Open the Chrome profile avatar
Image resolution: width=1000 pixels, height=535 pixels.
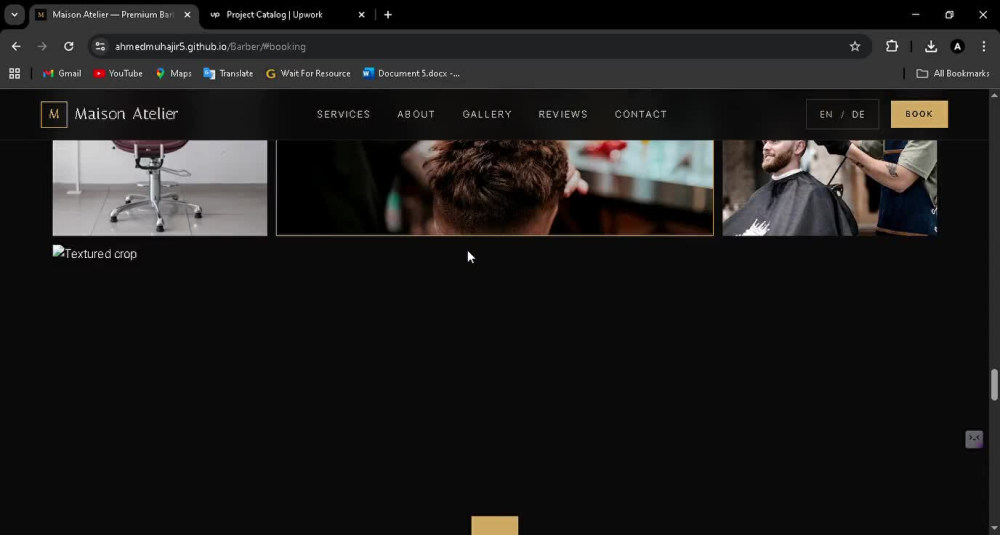tap(957, 47)
